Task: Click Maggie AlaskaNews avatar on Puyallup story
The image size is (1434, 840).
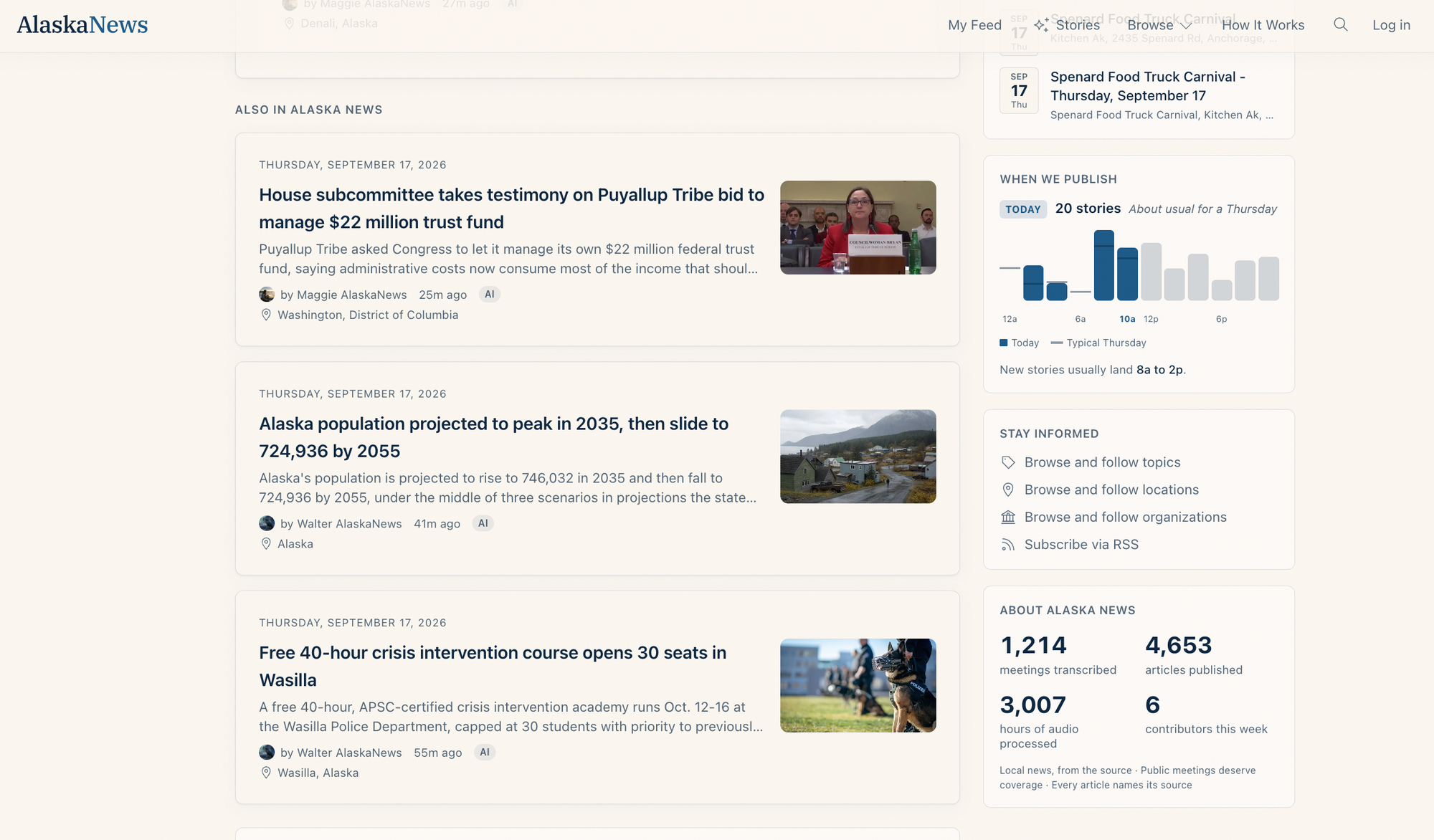Action: tap(267, 295)
